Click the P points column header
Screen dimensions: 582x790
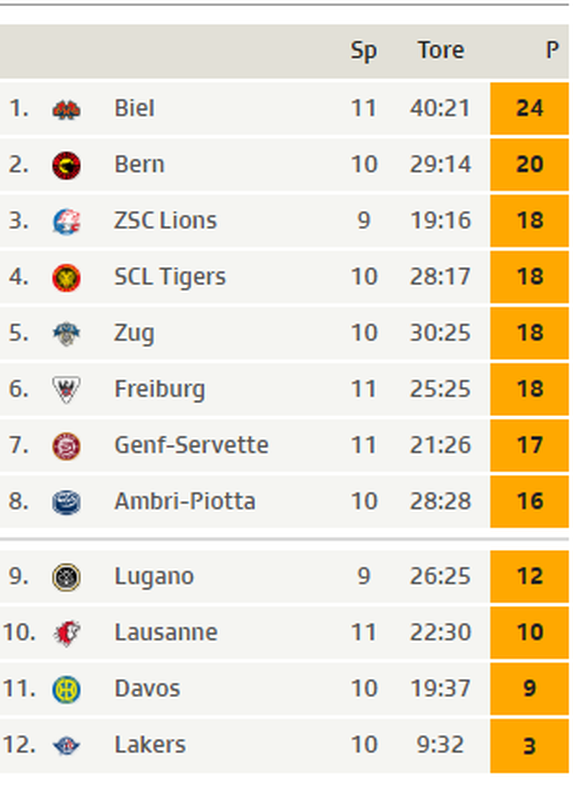[552, 50]
